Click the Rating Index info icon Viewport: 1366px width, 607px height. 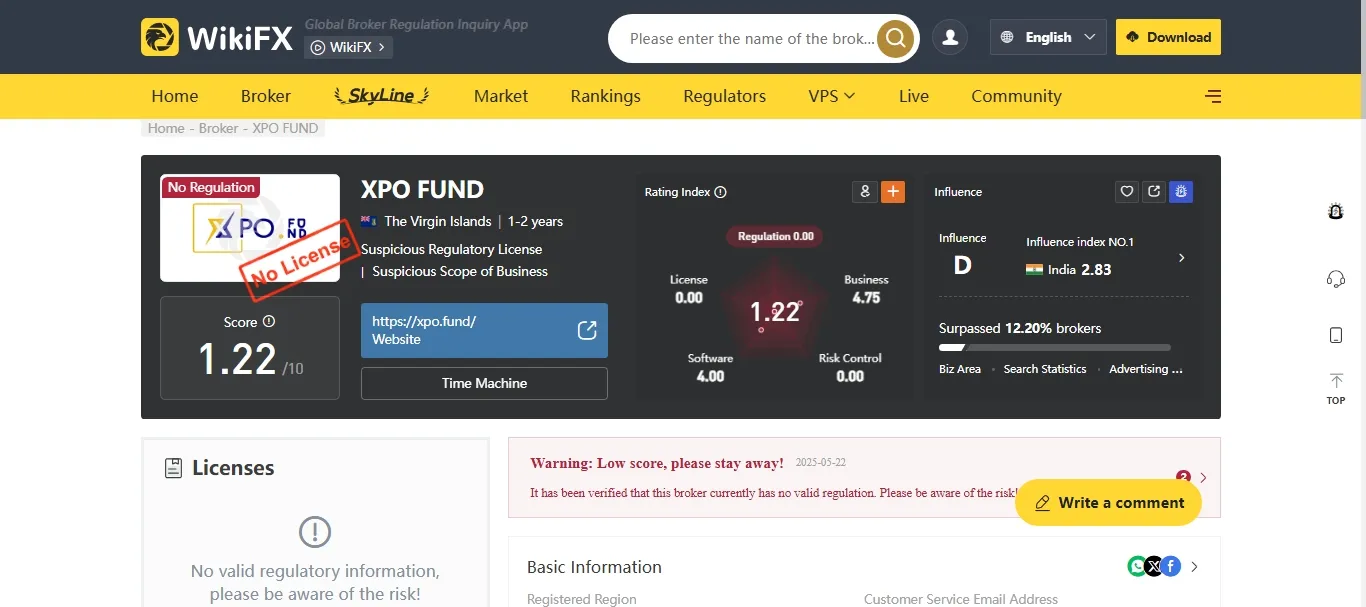pyautogui.click(x=721, y=192)
